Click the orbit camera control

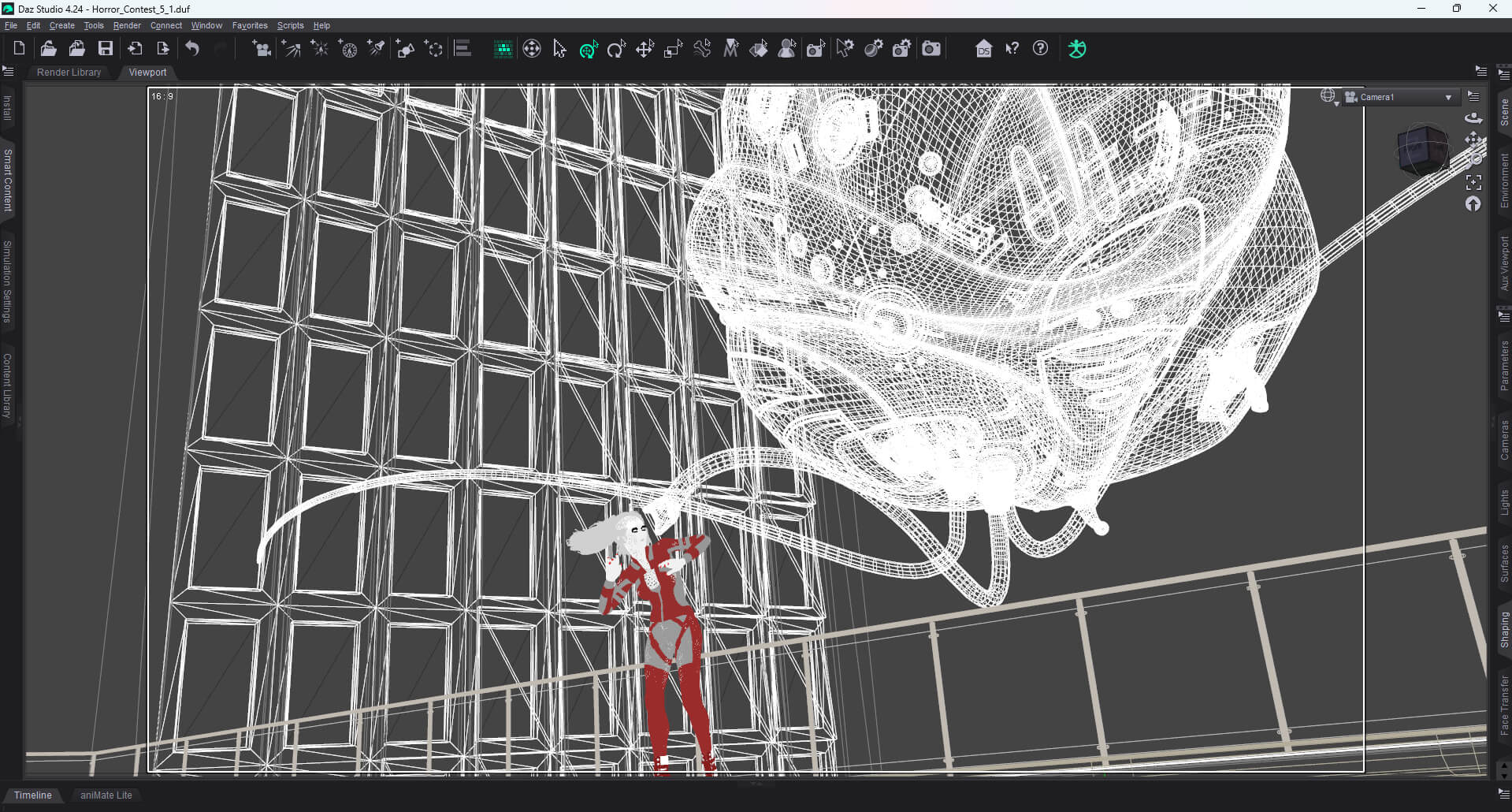pyautogui.click(x=1473, y=118)
